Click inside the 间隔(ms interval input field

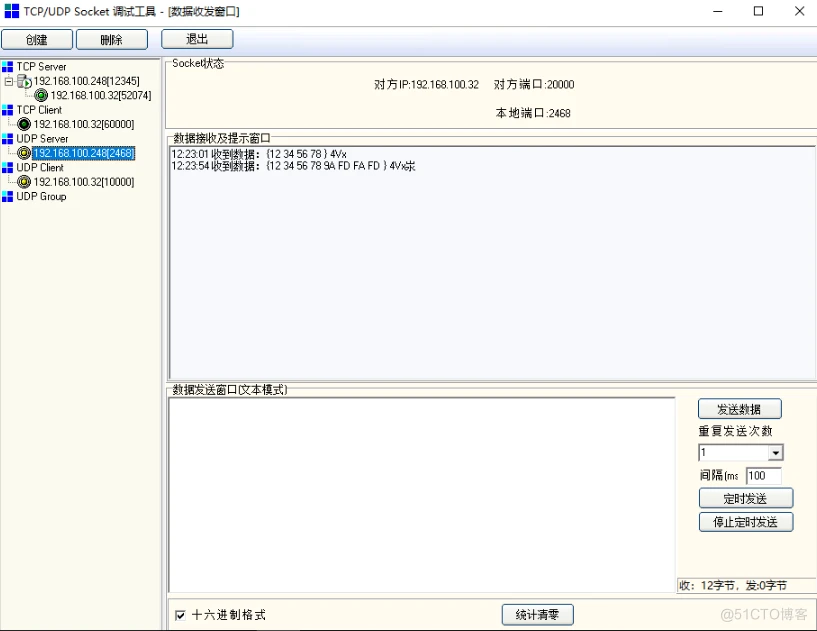coord(763,476)
